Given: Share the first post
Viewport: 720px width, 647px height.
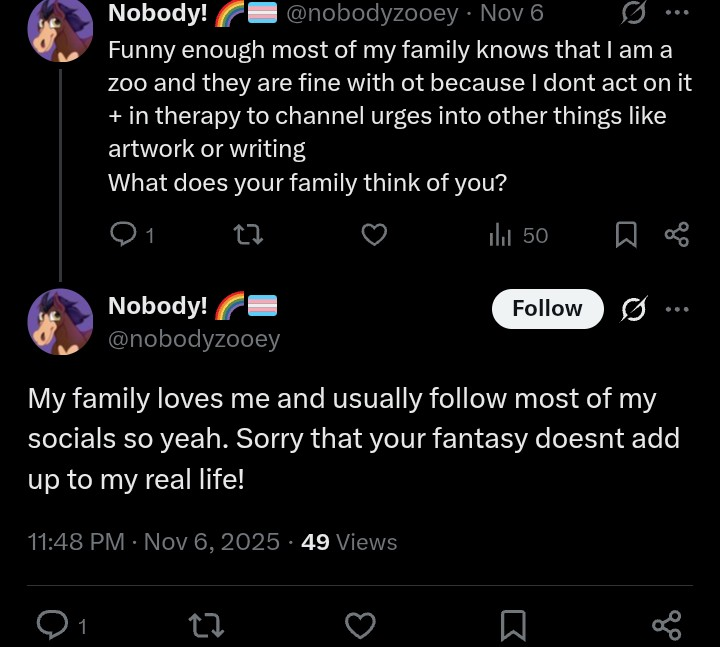Looking at the screenshot, I should coord(677,235).
